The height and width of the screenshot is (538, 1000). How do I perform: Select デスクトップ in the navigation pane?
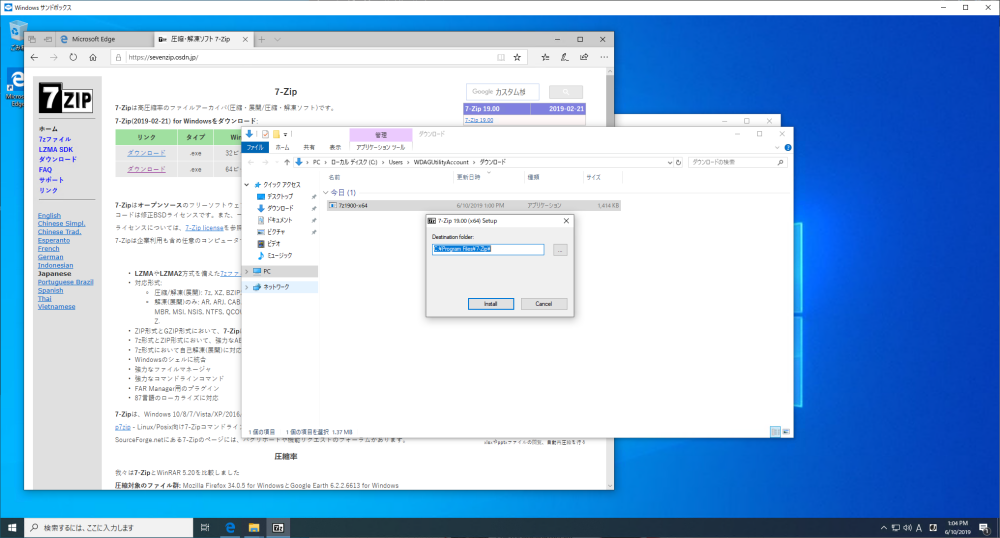[x=280, y=196]
